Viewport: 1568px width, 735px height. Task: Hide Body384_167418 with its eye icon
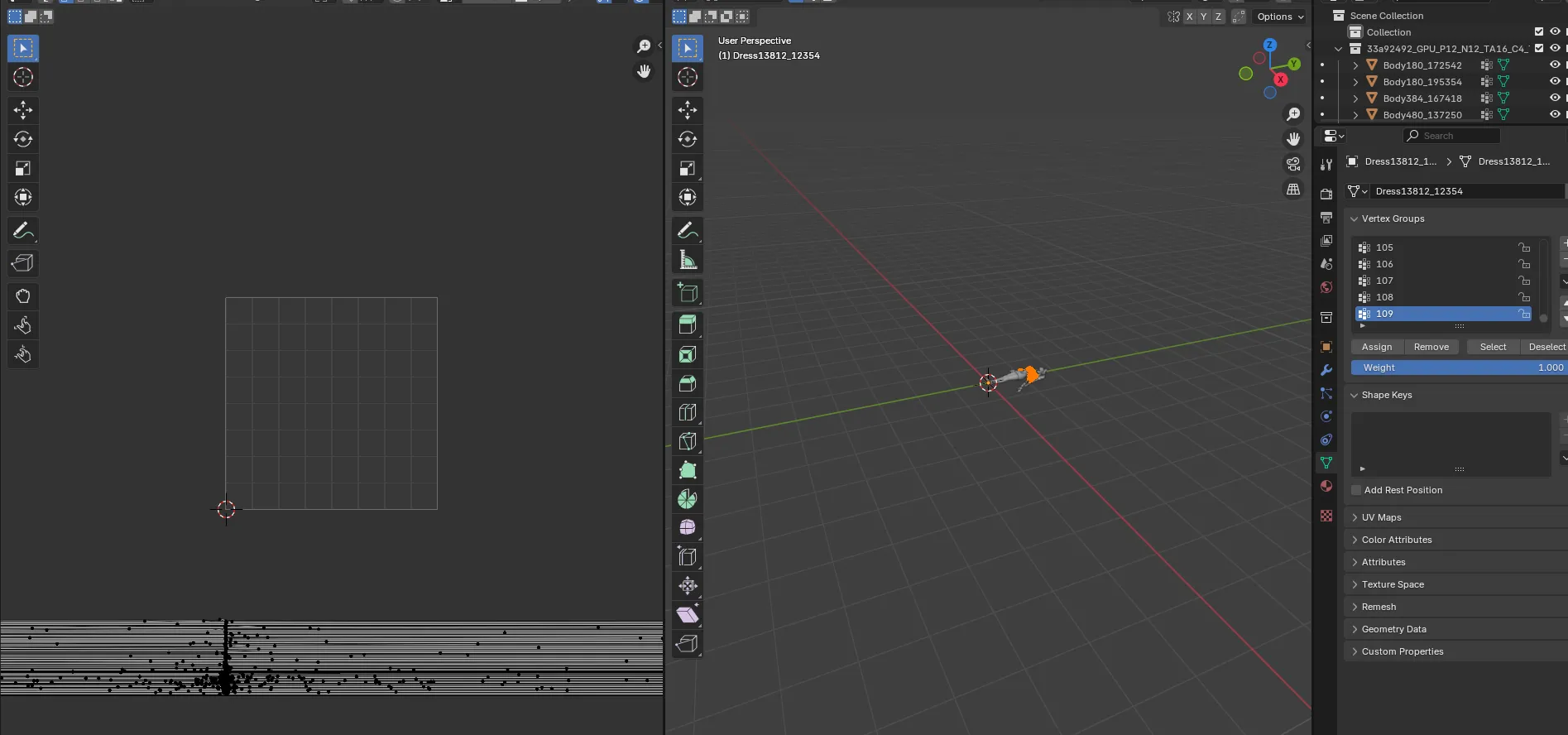(x=1555, y=98)
